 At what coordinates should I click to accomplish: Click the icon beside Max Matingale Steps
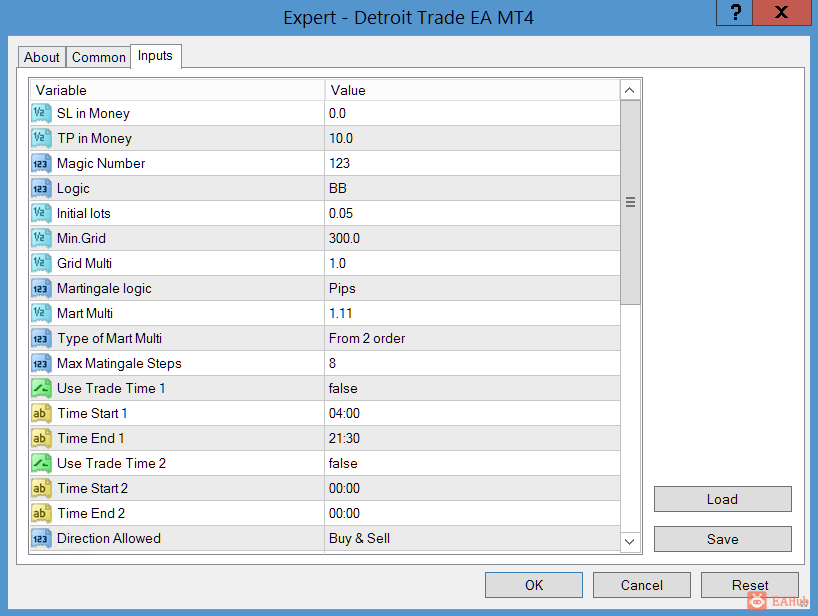point(41,364)
